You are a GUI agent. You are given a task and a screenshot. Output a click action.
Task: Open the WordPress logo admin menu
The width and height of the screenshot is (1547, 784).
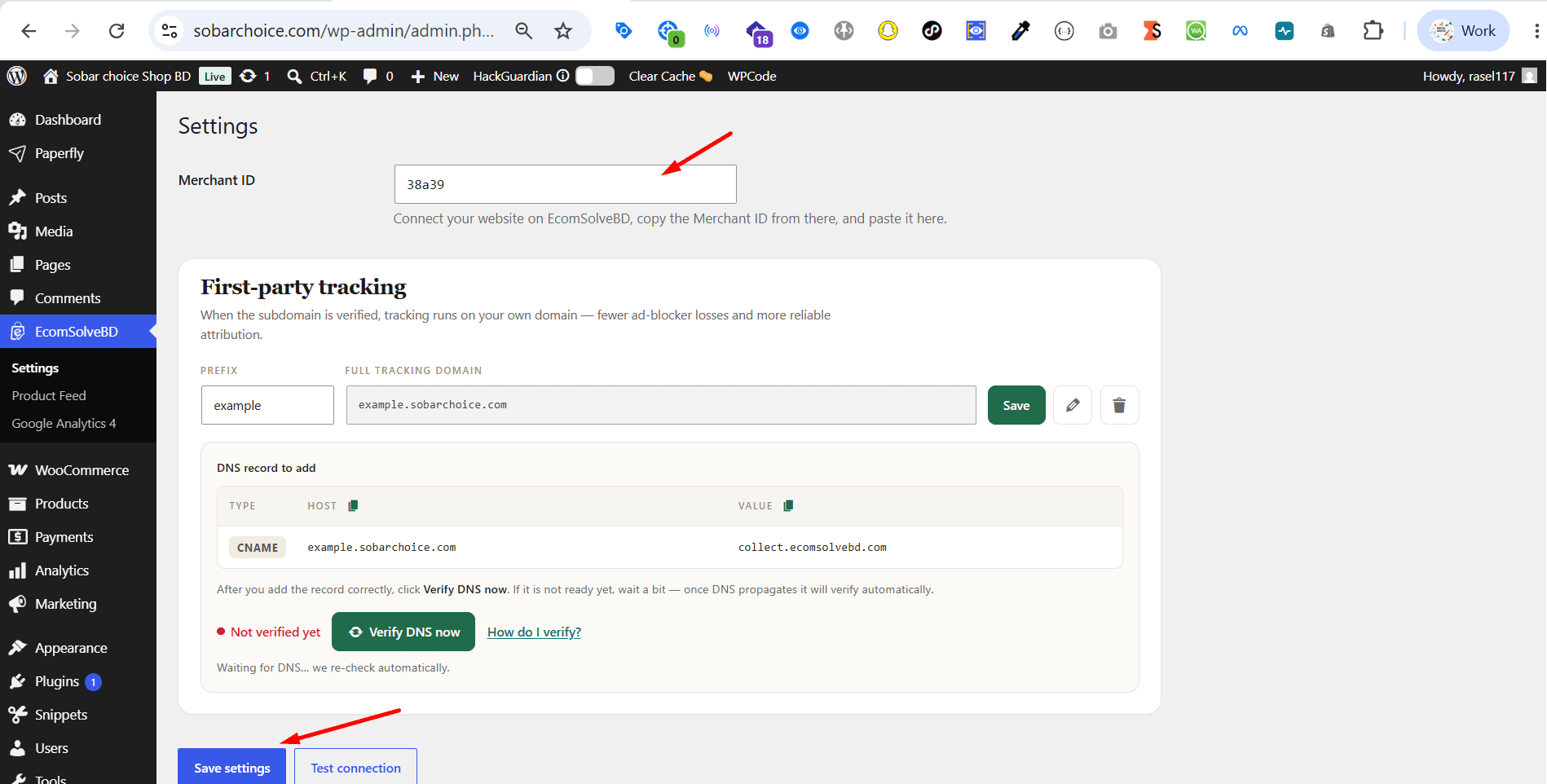[x=17, y=76]
